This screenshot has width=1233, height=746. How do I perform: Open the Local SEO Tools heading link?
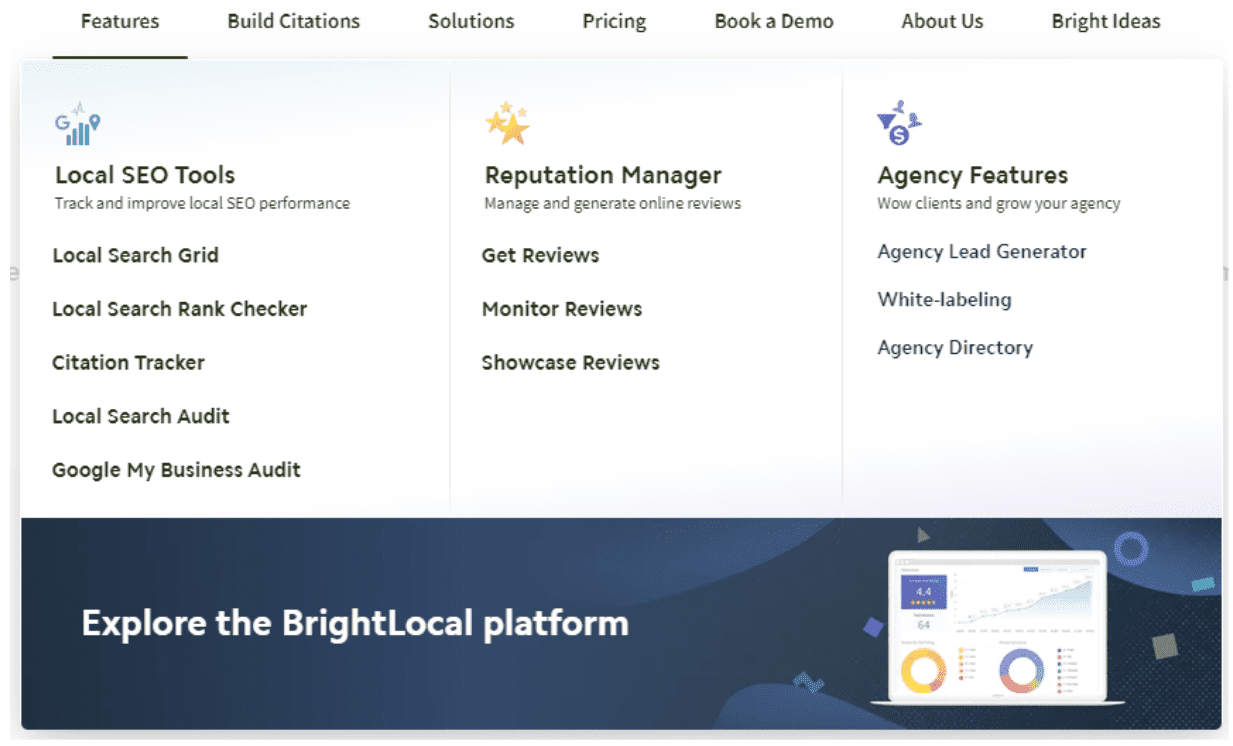coord(145,175)
